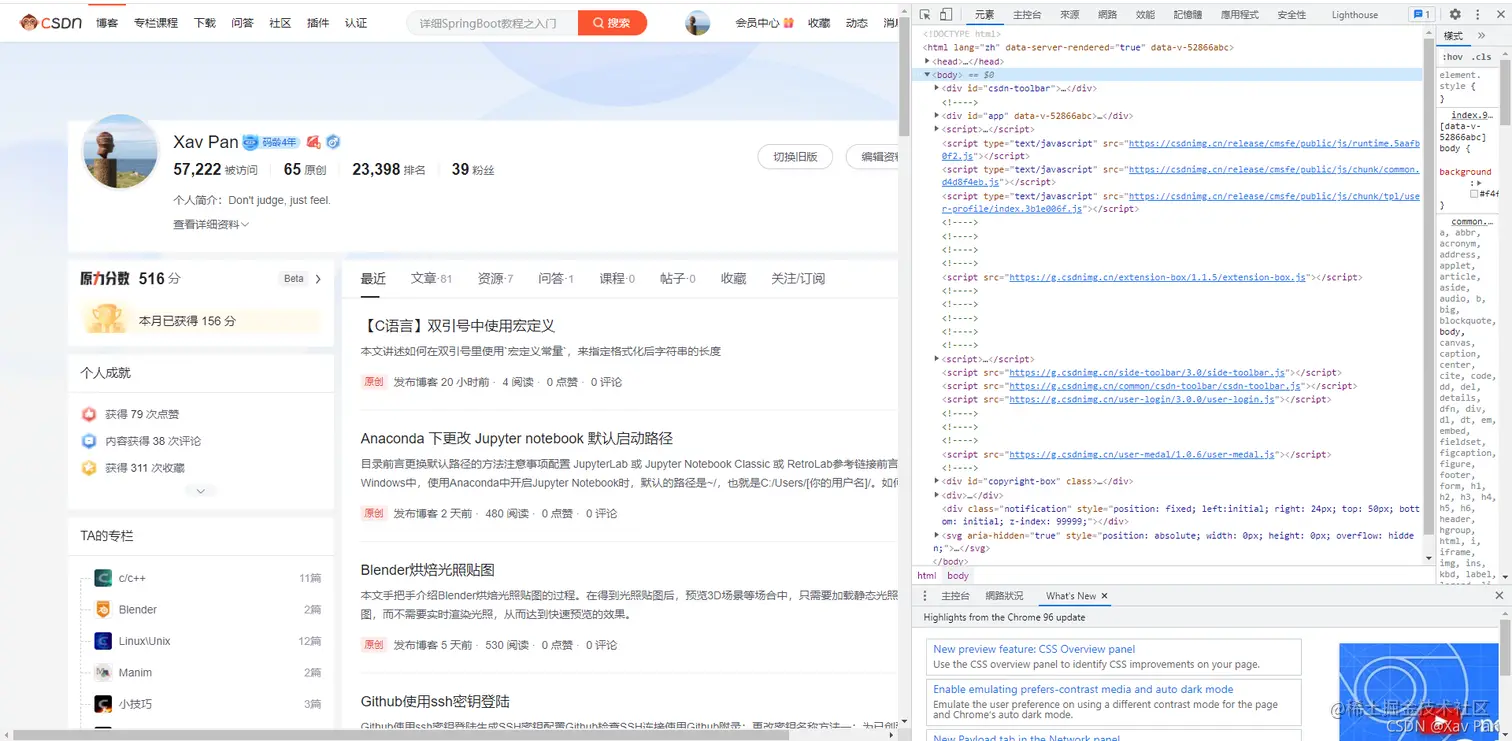
Task: Open article Blender烘焙光照贴图
Action: 428,570
